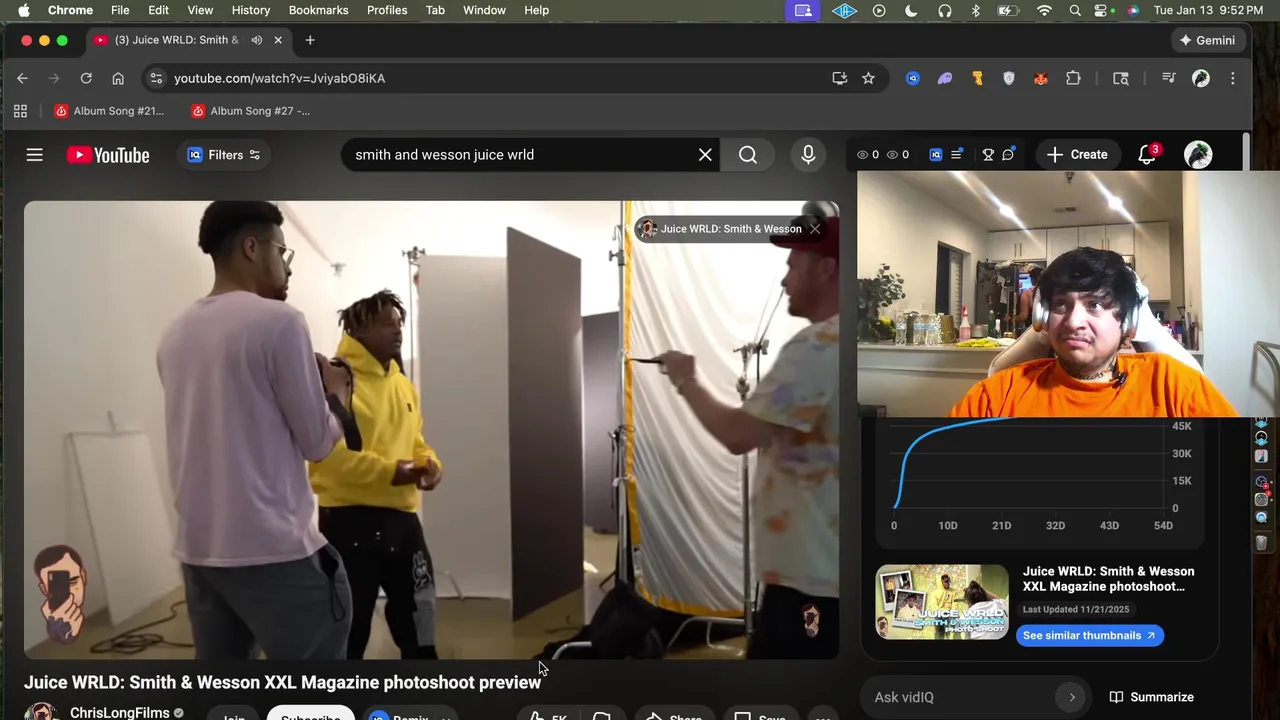Open the vidIQ Filters button
This screenshot has width=1280, height=720.
pos(224,155)
